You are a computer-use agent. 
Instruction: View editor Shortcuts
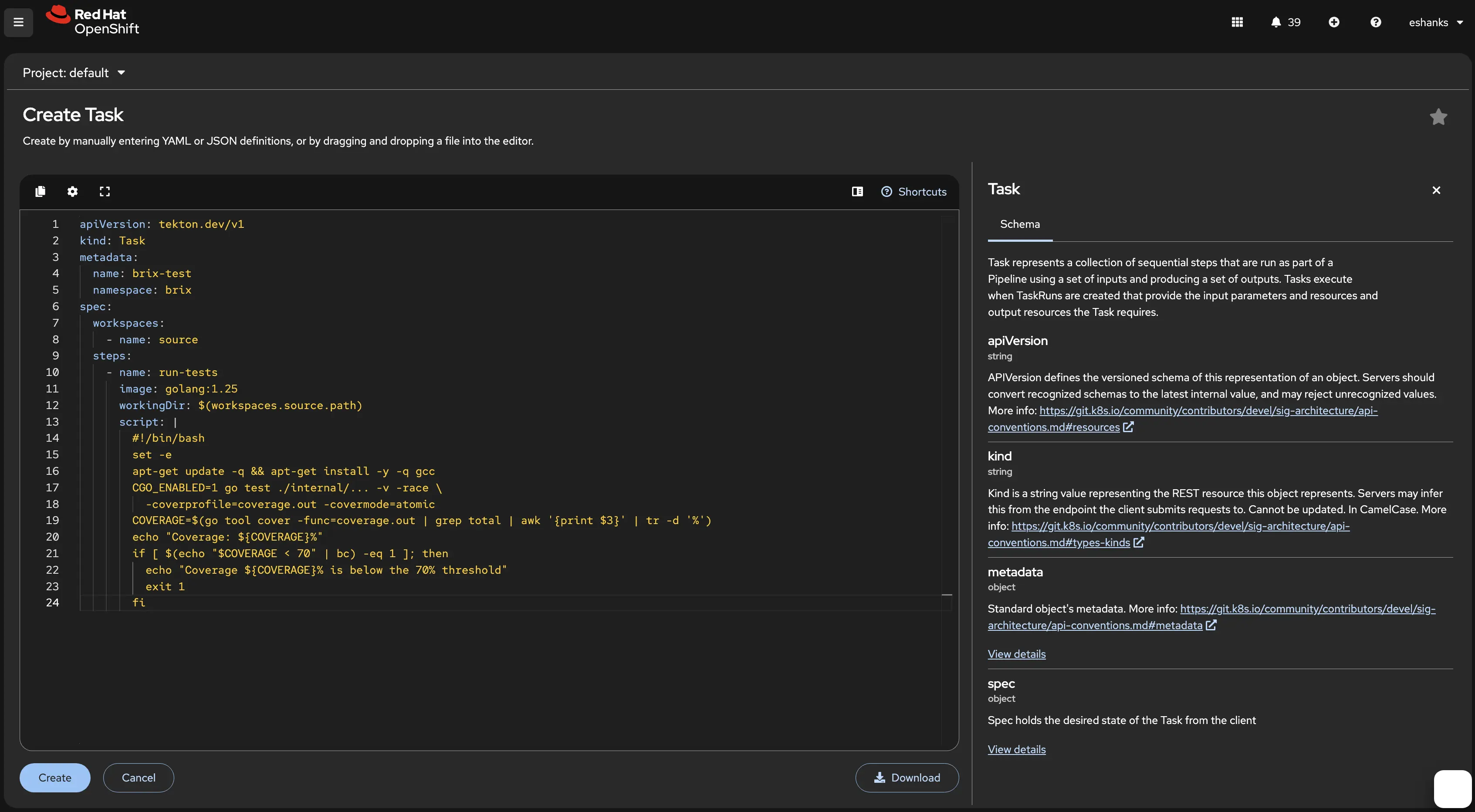point(913,192)
